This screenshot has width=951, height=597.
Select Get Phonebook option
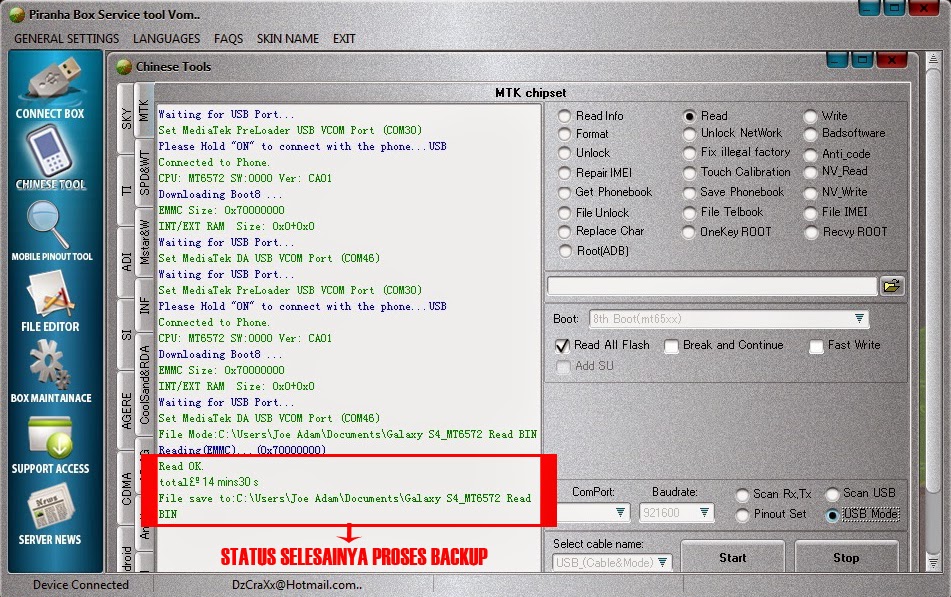tap(565, 192)
